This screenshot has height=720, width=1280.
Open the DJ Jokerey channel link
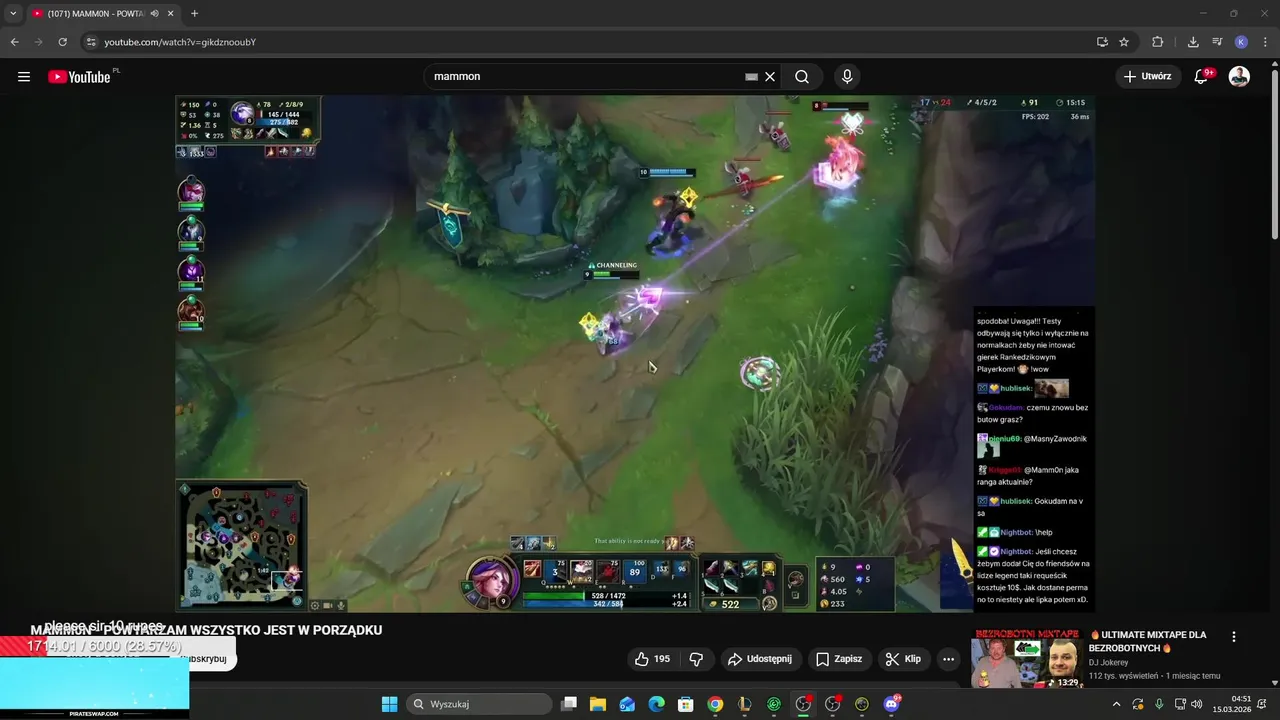click(1108, 662)
